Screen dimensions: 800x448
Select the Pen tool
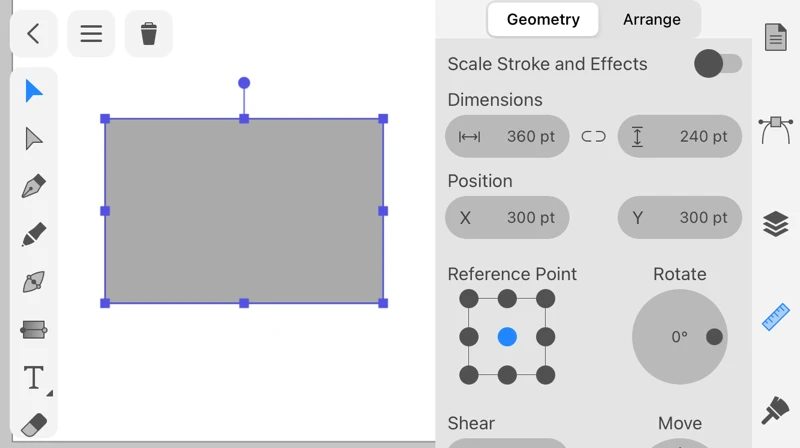point(34,187)
